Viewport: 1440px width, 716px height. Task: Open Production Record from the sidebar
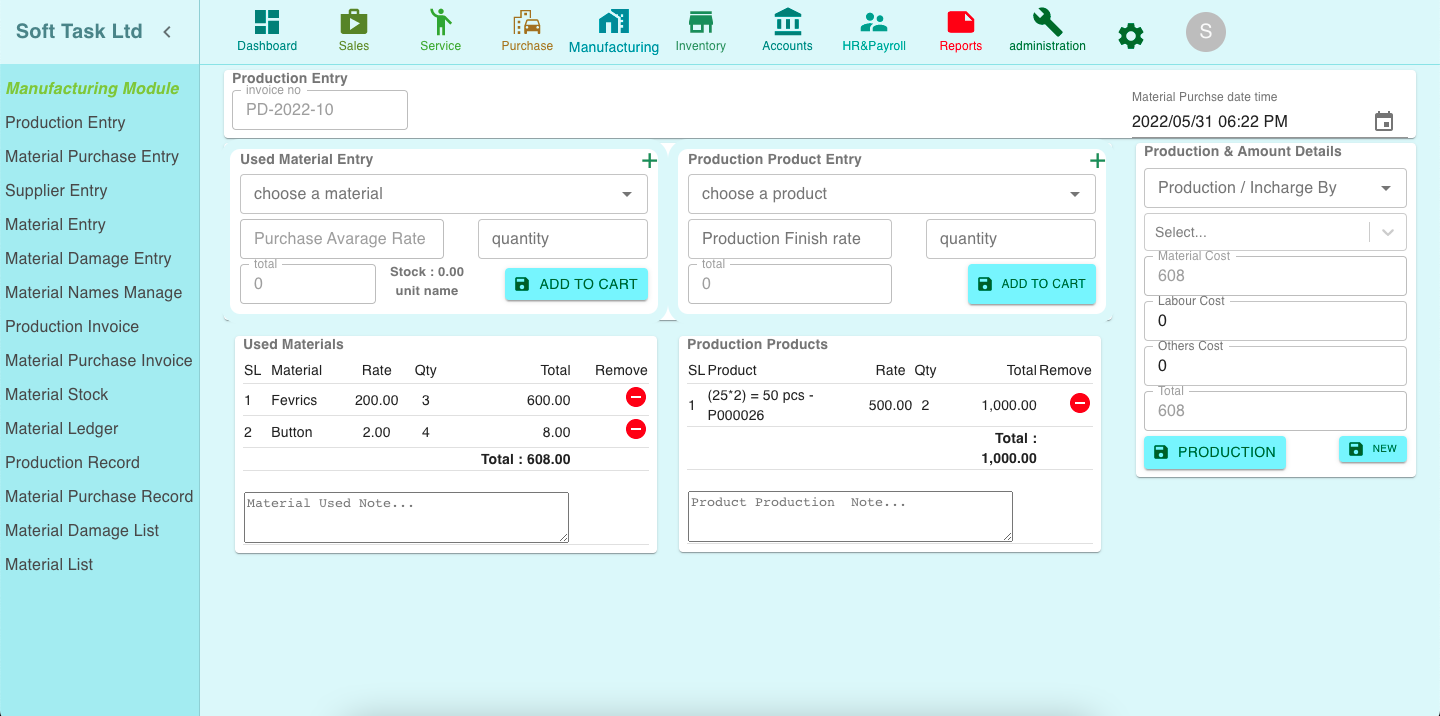pos(72,462)
